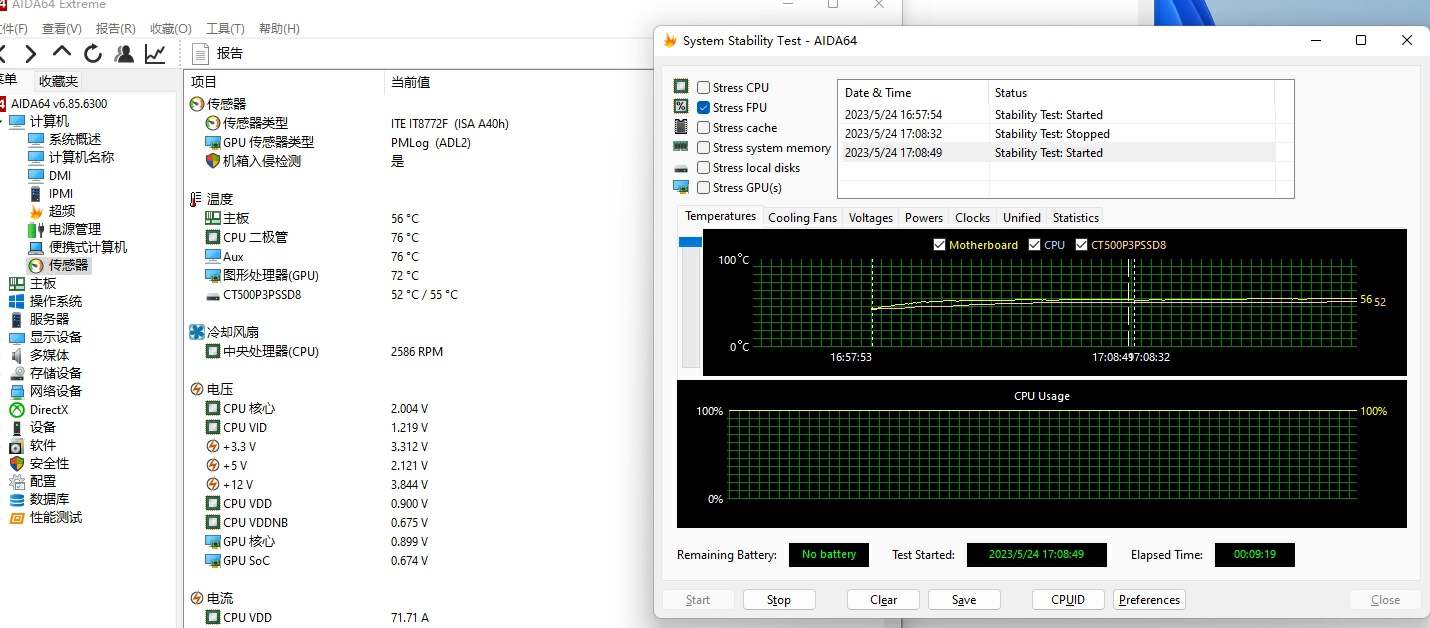1430x628 pixels.
Task: Click the 软件 software icon in tree
Action: pyautogui.click(x=17, y=445)
